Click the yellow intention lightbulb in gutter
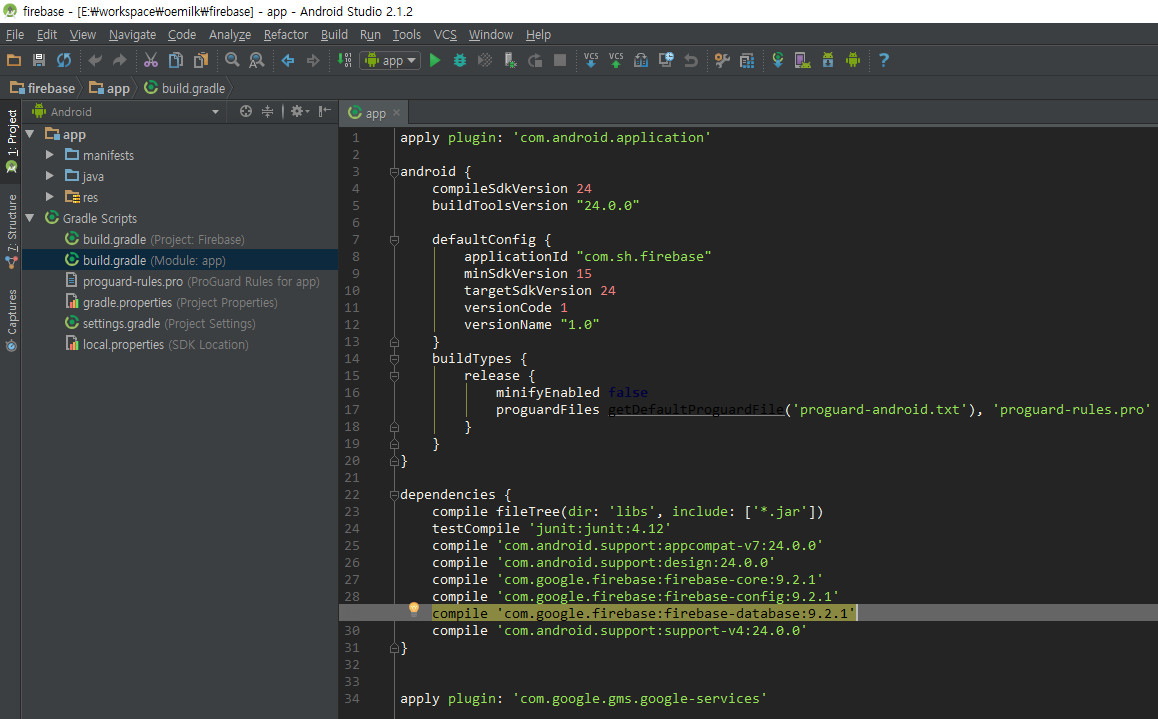The height and width of the screenshot is (719, 1158). pos(414,610)
